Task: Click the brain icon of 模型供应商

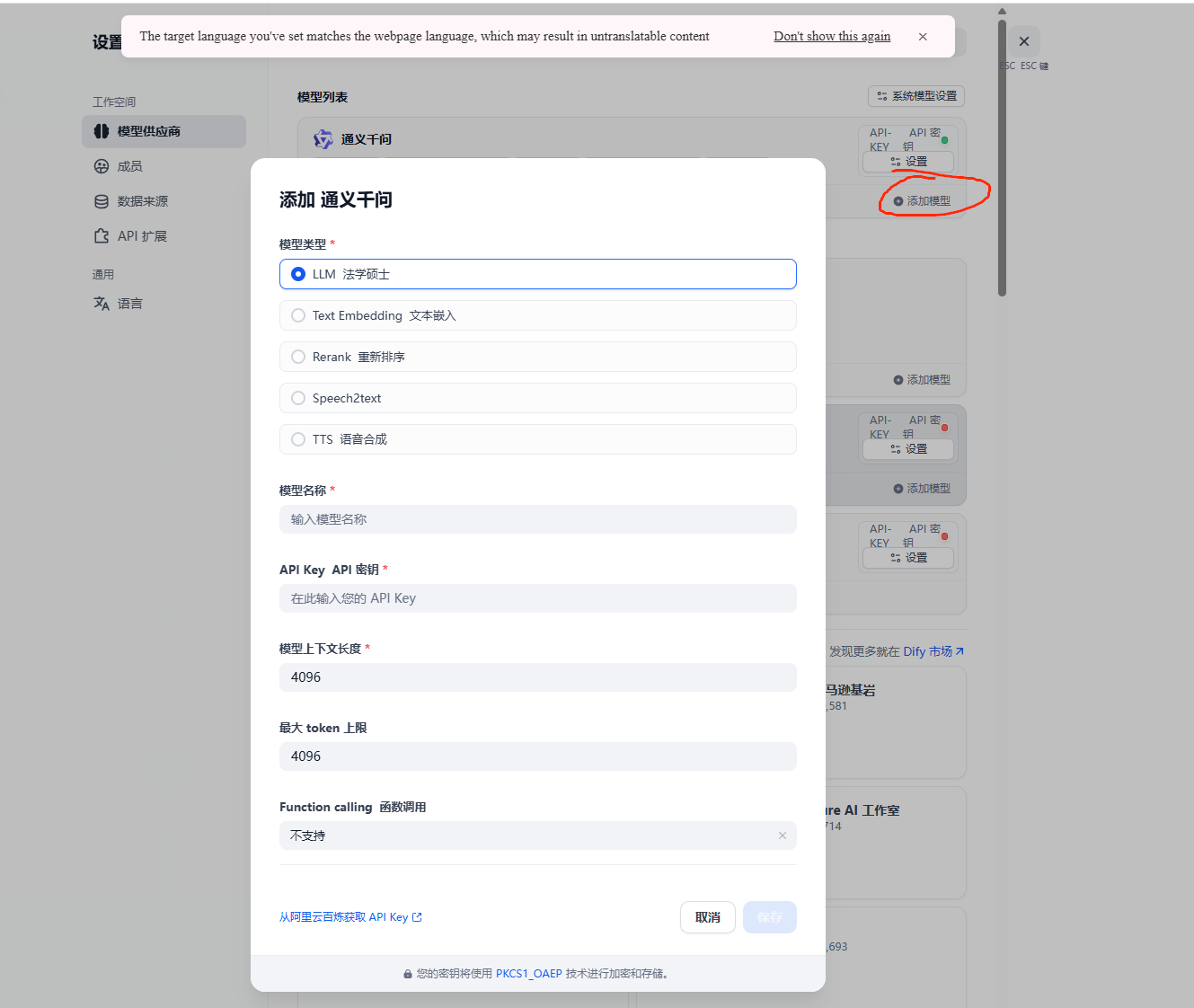Action: tap(102, 131)
